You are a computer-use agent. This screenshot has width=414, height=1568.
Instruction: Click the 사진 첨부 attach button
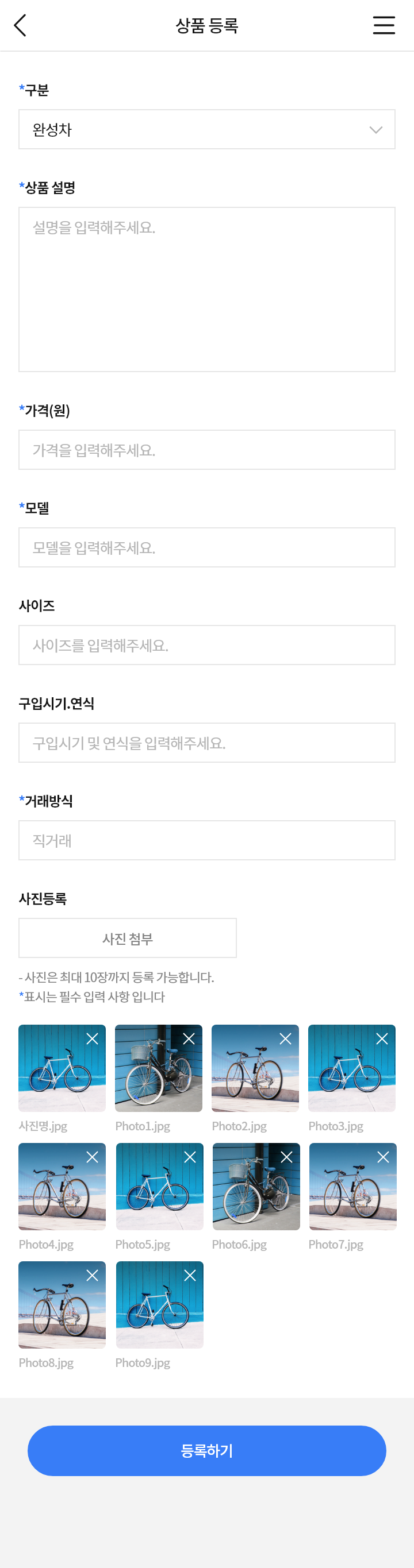point(128,938)
